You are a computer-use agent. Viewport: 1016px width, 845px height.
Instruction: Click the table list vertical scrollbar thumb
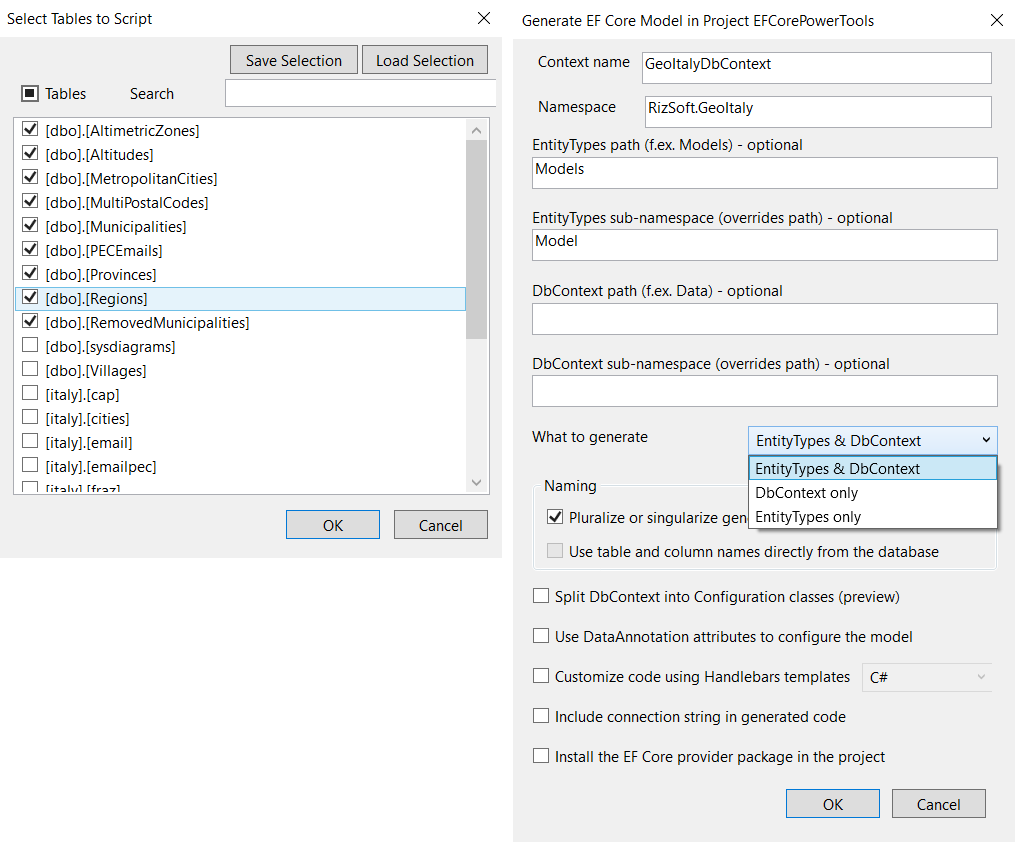(476, 239)
